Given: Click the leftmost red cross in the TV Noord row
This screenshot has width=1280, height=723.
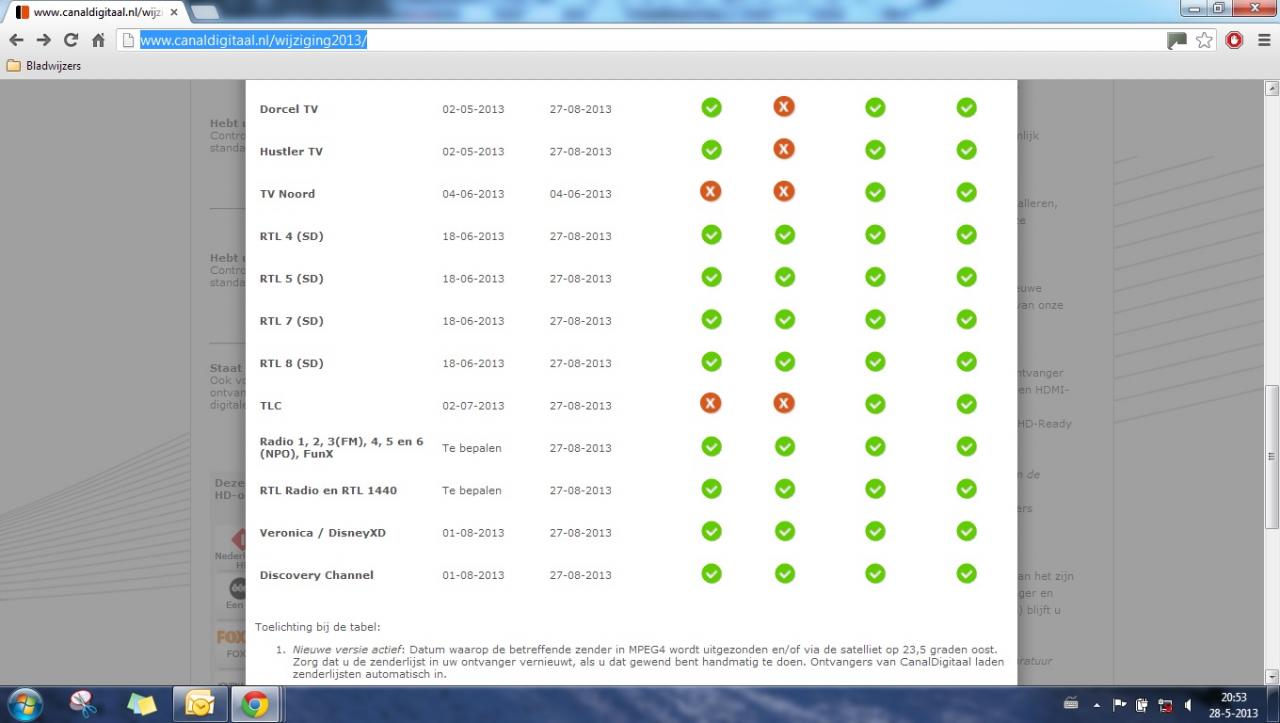Looking at the screenshot, I should [x=711, y=191].
